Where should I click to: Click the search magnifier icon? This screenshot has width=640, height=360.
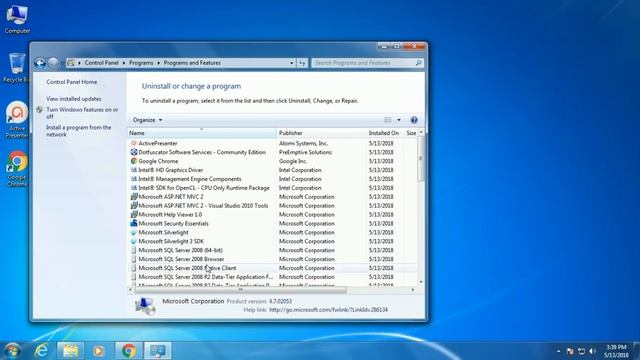pos(418,63)
